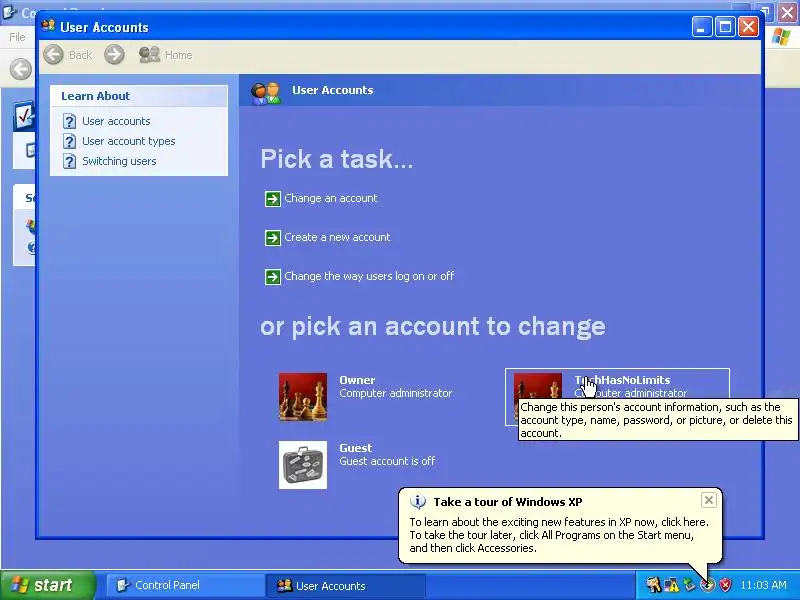Open the 'Switching users' help topic
This screenshot has height=600, width=800.
pos(119,161)
